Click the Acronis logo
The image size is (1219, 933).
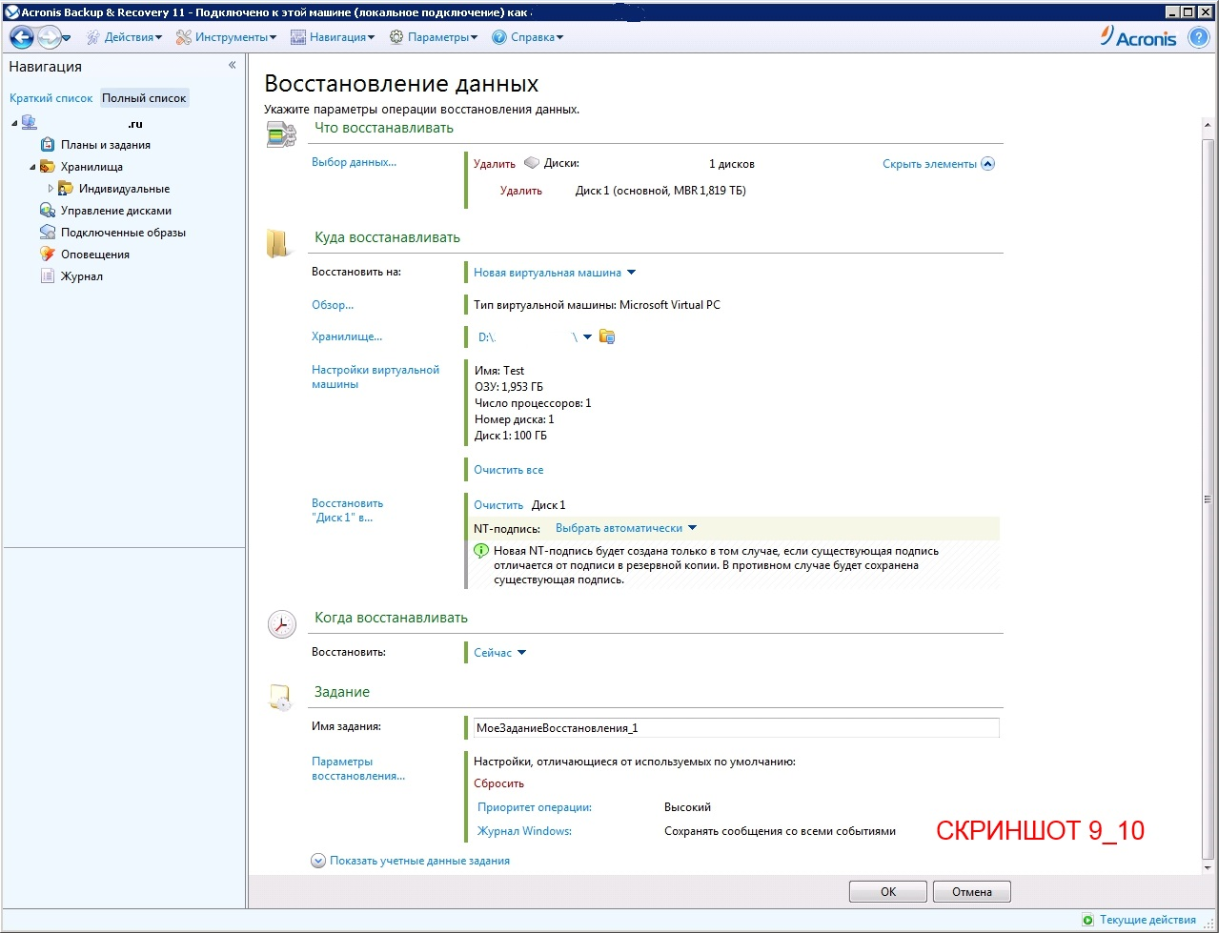[x=1138, y=37]
